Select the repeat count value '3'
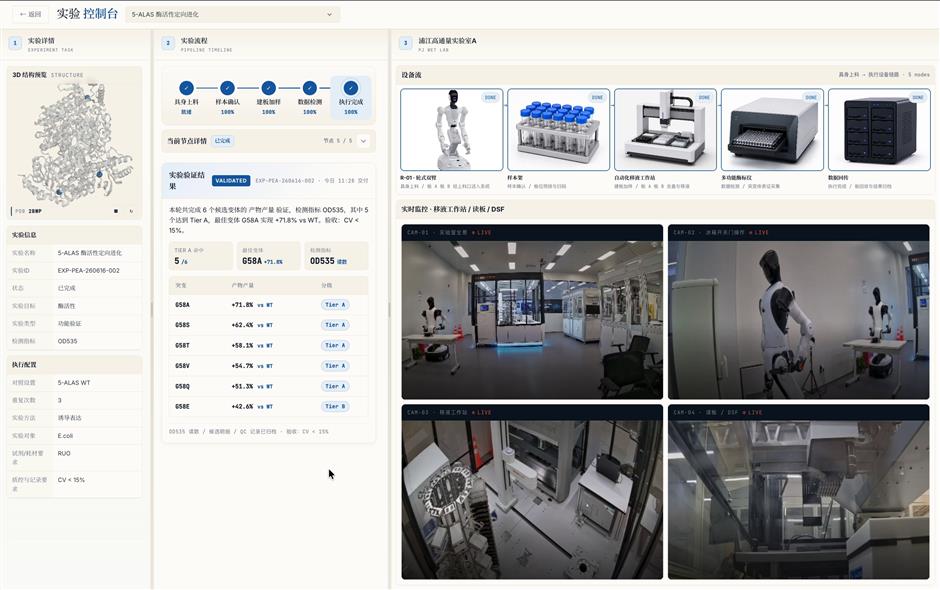This screenshot has height=590, width=940. pos(59,401)
